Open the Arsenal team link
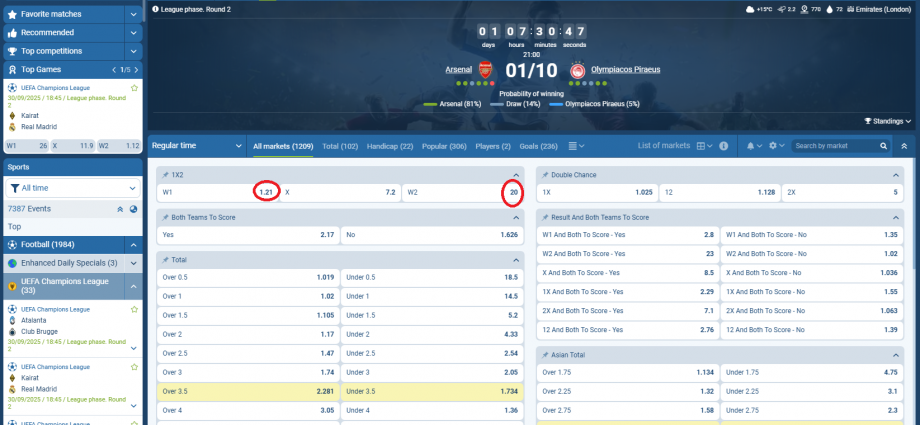 point(458,69)
